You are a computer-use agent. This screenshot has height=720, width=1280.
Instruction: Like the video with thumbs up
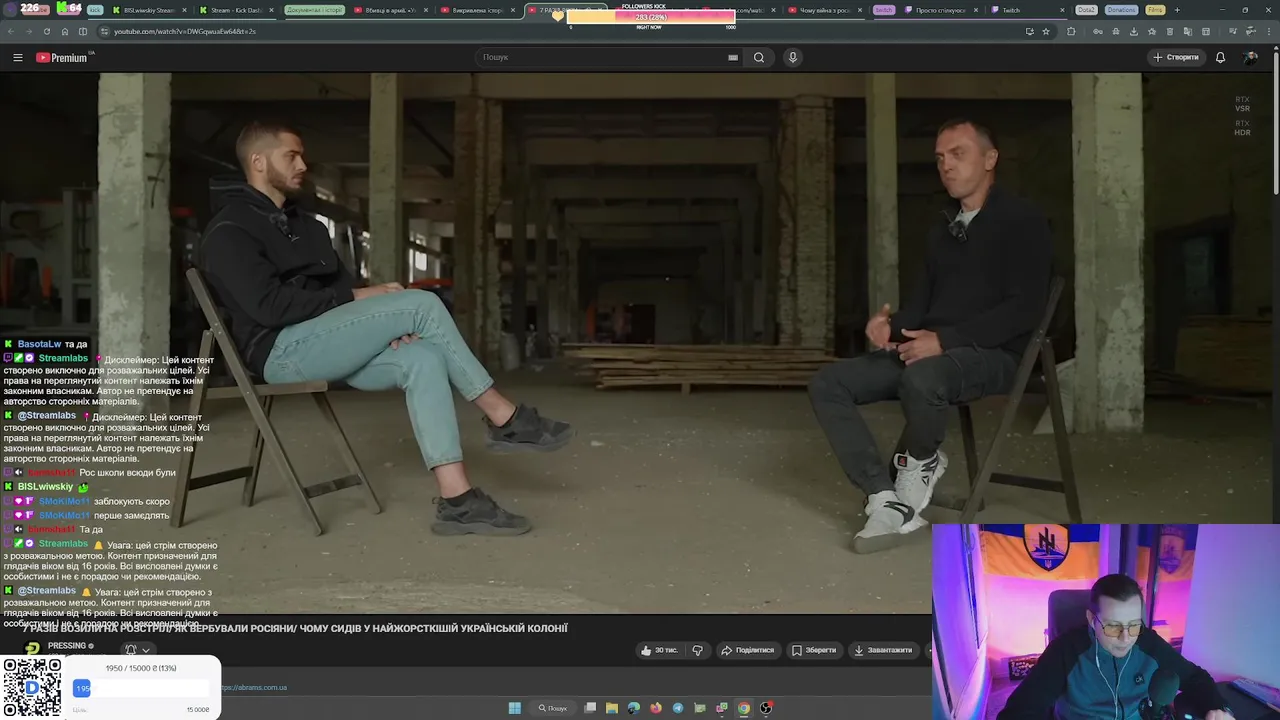tap(659, 650)
